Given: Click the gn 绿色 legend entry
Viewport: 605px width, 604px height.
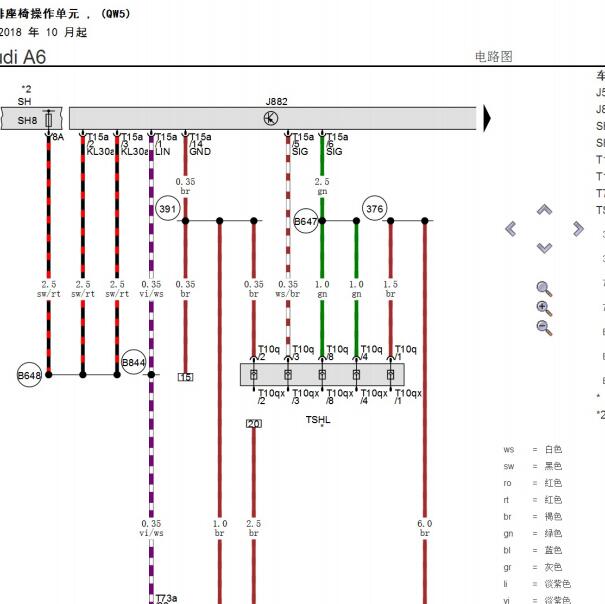Looking at the screenshot, I should [532, 534].
